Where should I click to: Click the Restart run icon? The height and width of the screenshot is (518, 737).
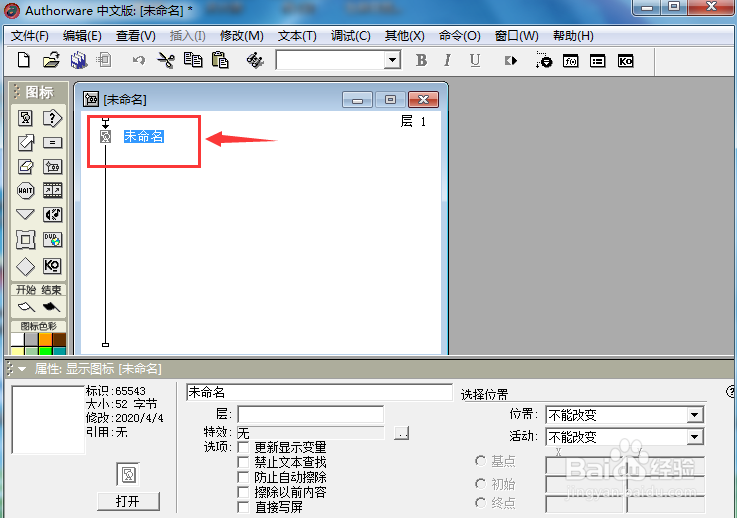[511, 61]
